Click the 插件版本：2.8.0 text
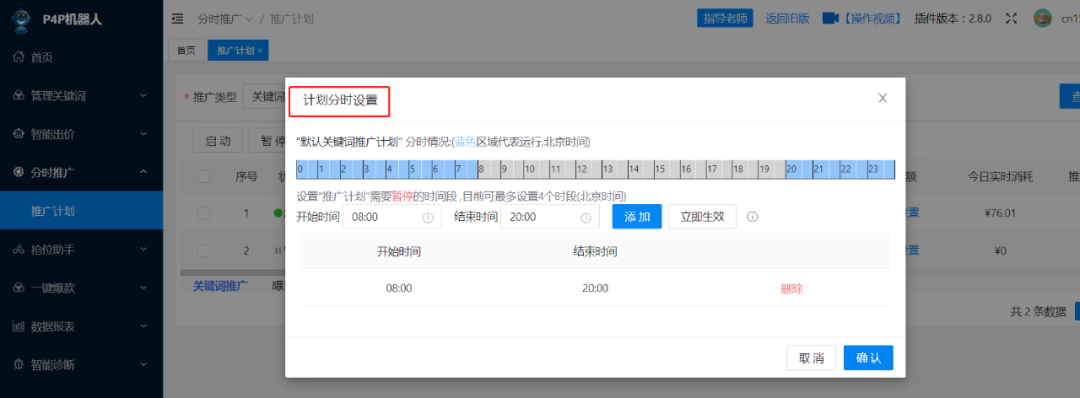This screenshot has height=398, width=1080. click(x=953, y=19)
